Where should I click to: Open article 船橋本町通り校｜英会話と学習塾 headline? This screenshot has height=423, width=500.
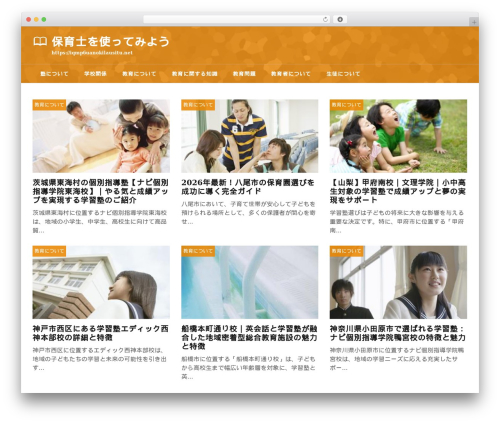249,338
